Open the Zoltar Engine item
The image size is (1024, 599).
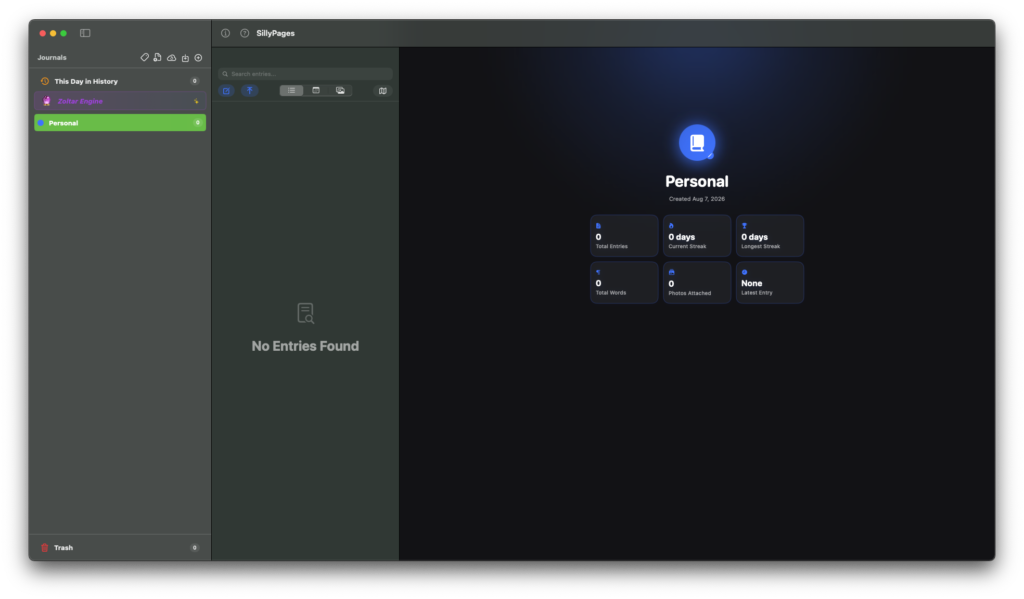[x=120, y=101]
